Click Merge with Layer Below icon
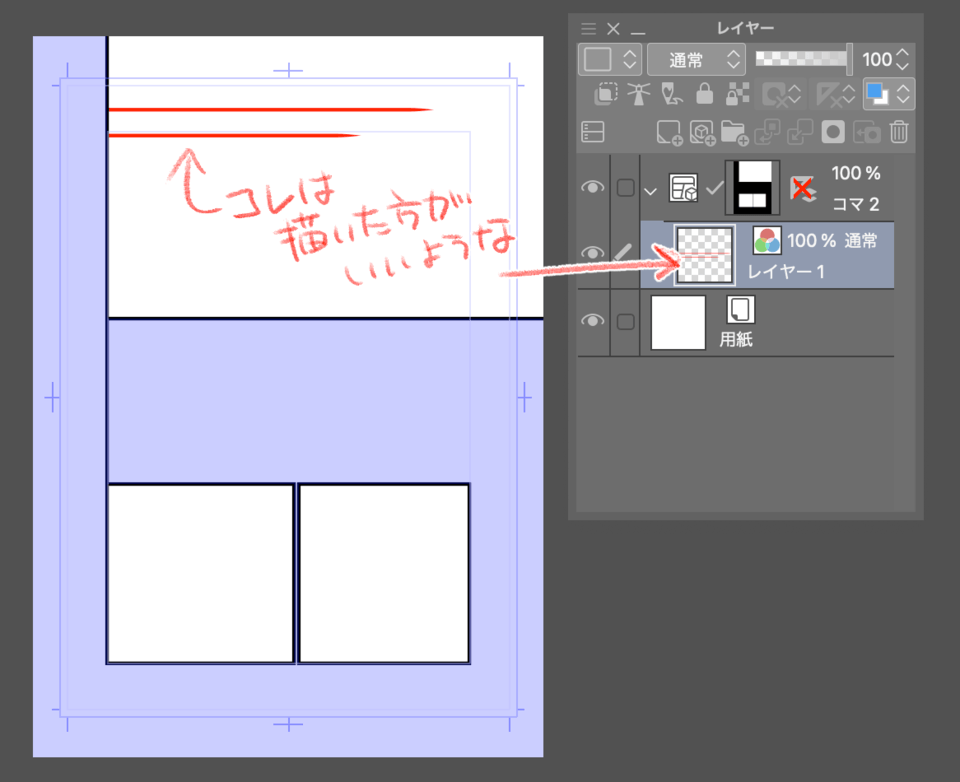This screenshot has width=960, height=782. [x=800, y=132]
